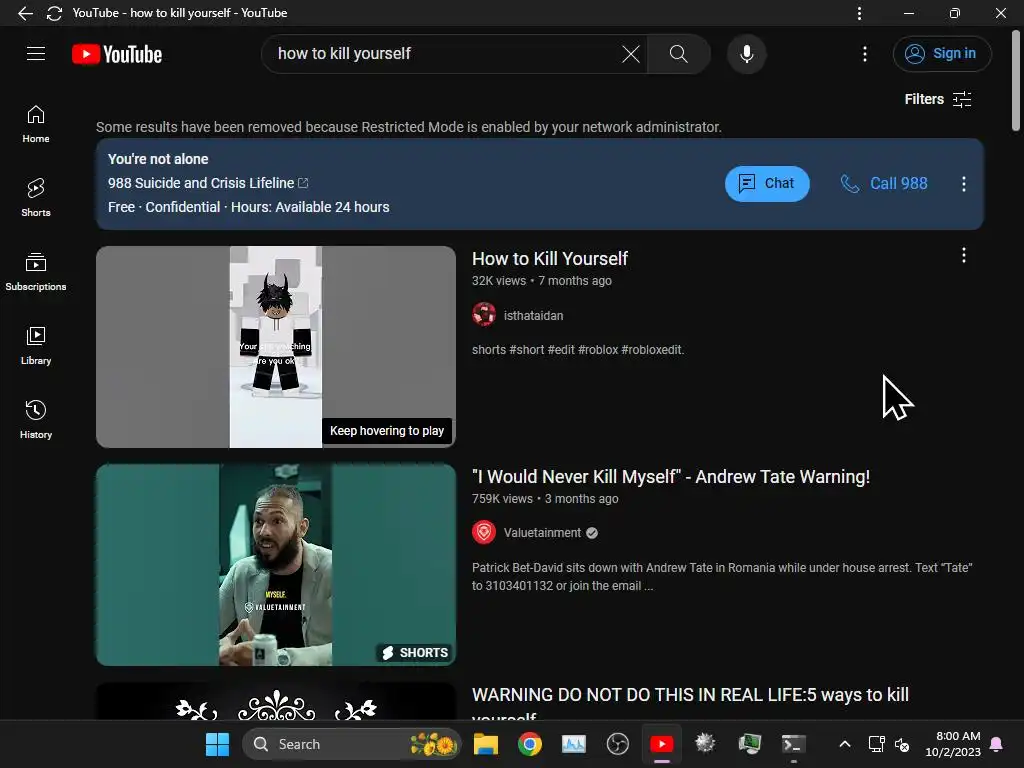The image size is (1024, 768).
Task: Open the network status tray icon
Action: tap(876, 744)
